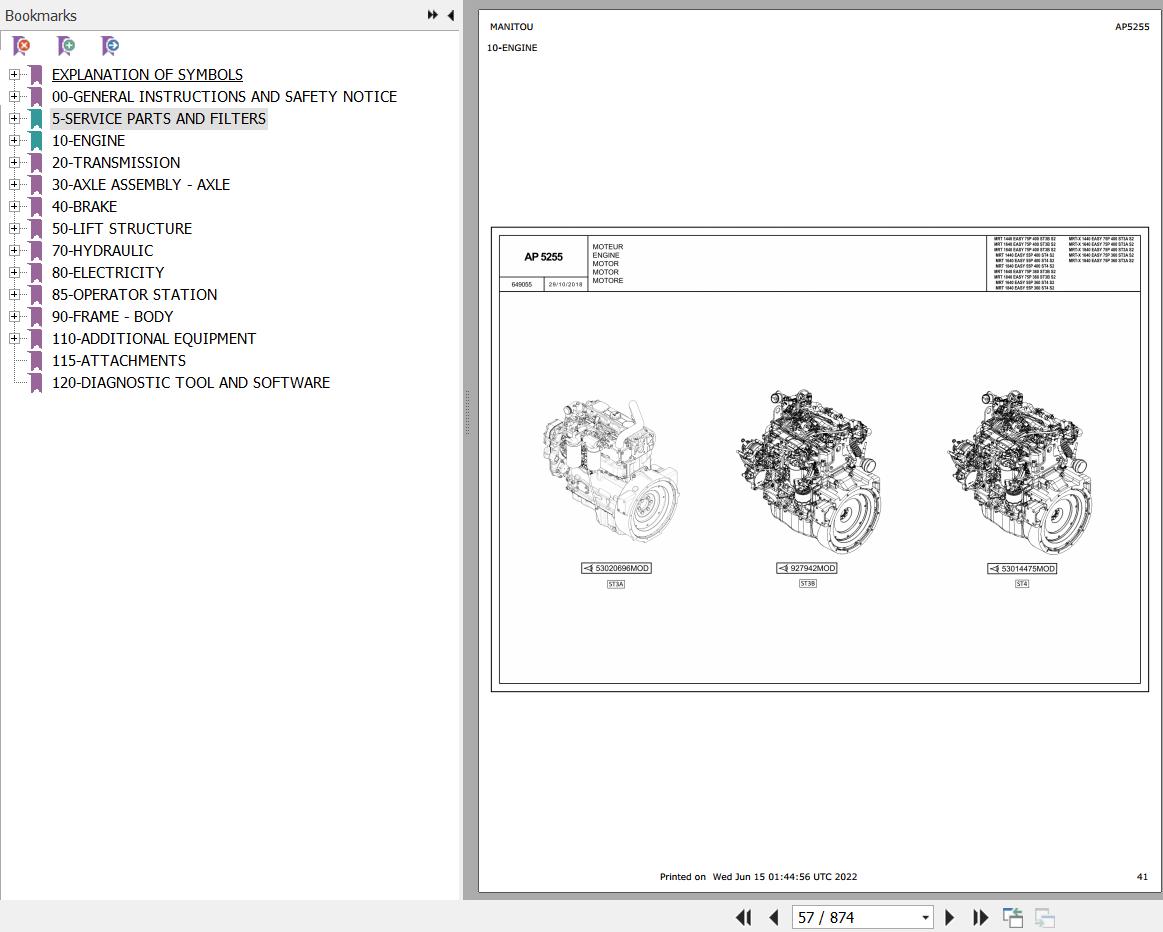
Task: Select the 110-ADDITIONAL EQUIPMENT bookmark
Action: click(154, 338)
